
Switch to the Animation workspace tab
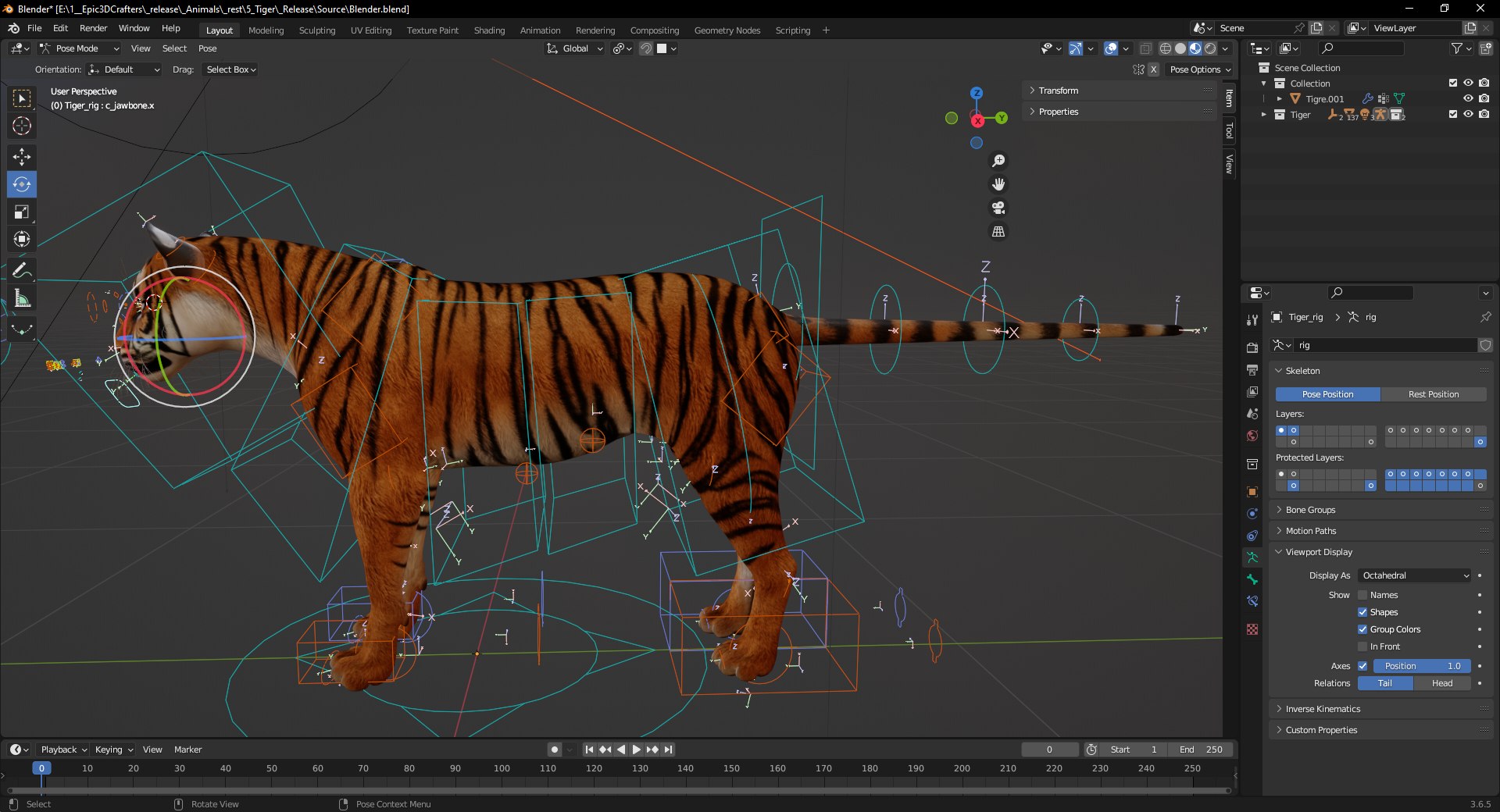tap(540, 30)
